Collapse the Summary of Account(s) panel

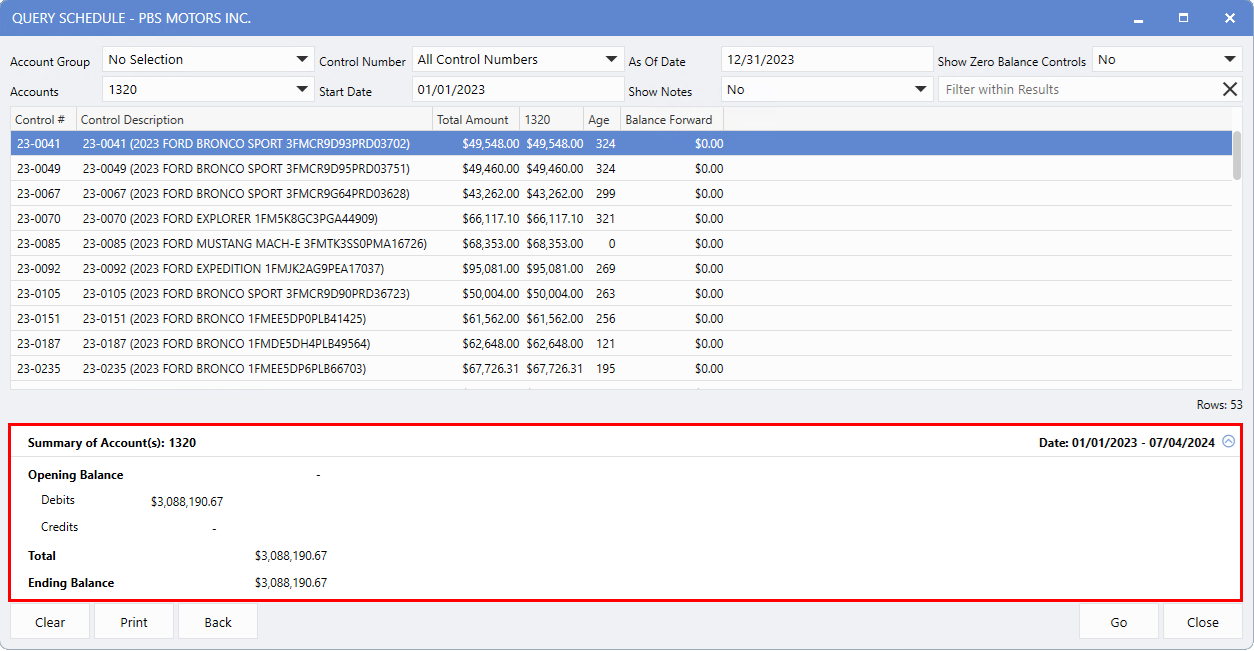click(1229, 441)
